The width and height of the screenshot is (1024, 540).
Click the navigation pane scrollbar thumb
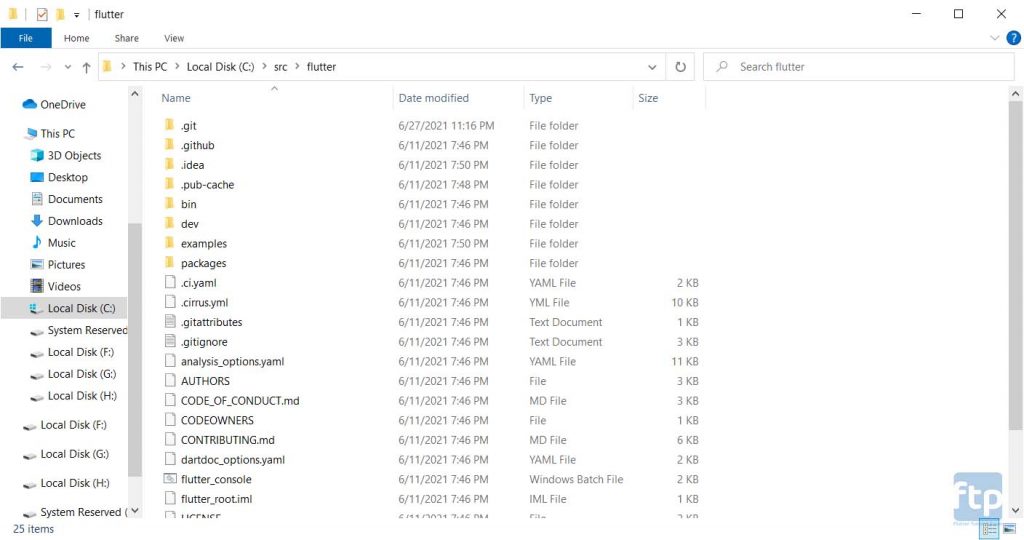pos(135,349)
